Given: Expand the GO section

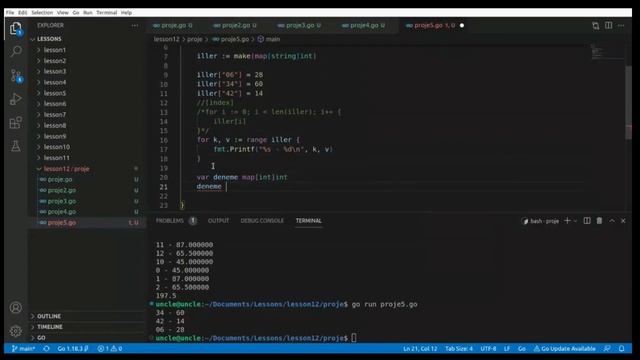Looking at the screenshot, I should [x=41, y=338].
